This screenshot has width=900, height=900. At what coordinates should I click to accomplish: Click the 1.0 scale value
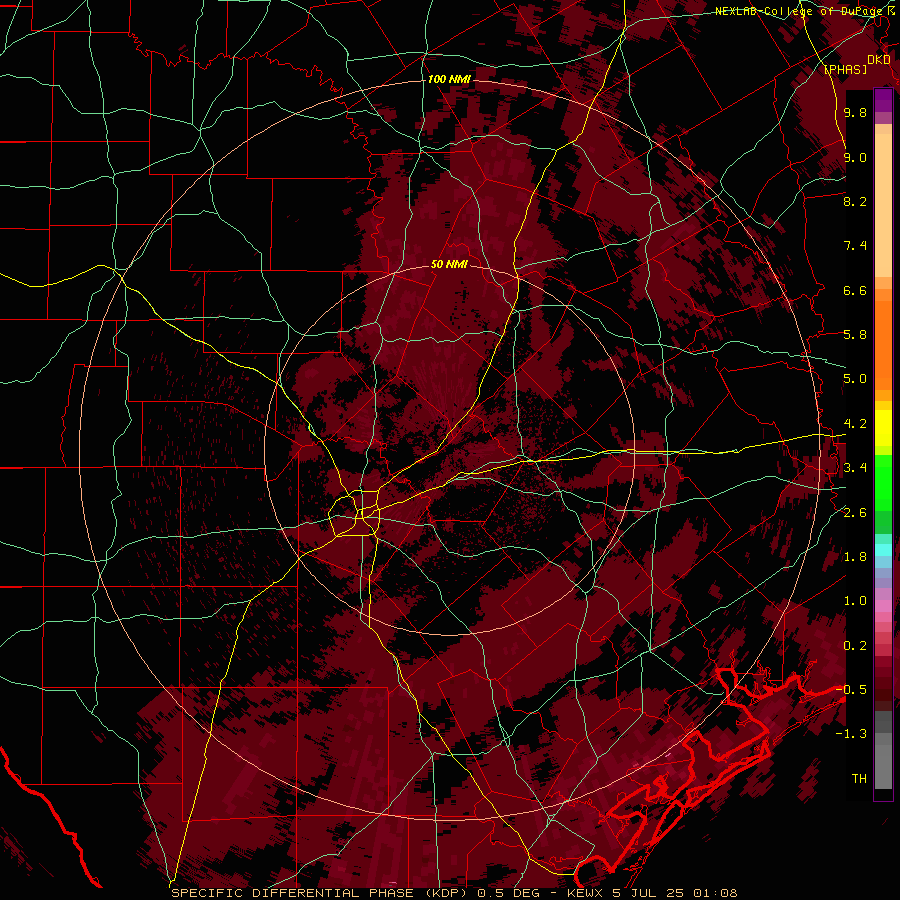click(x=855, y=601)
